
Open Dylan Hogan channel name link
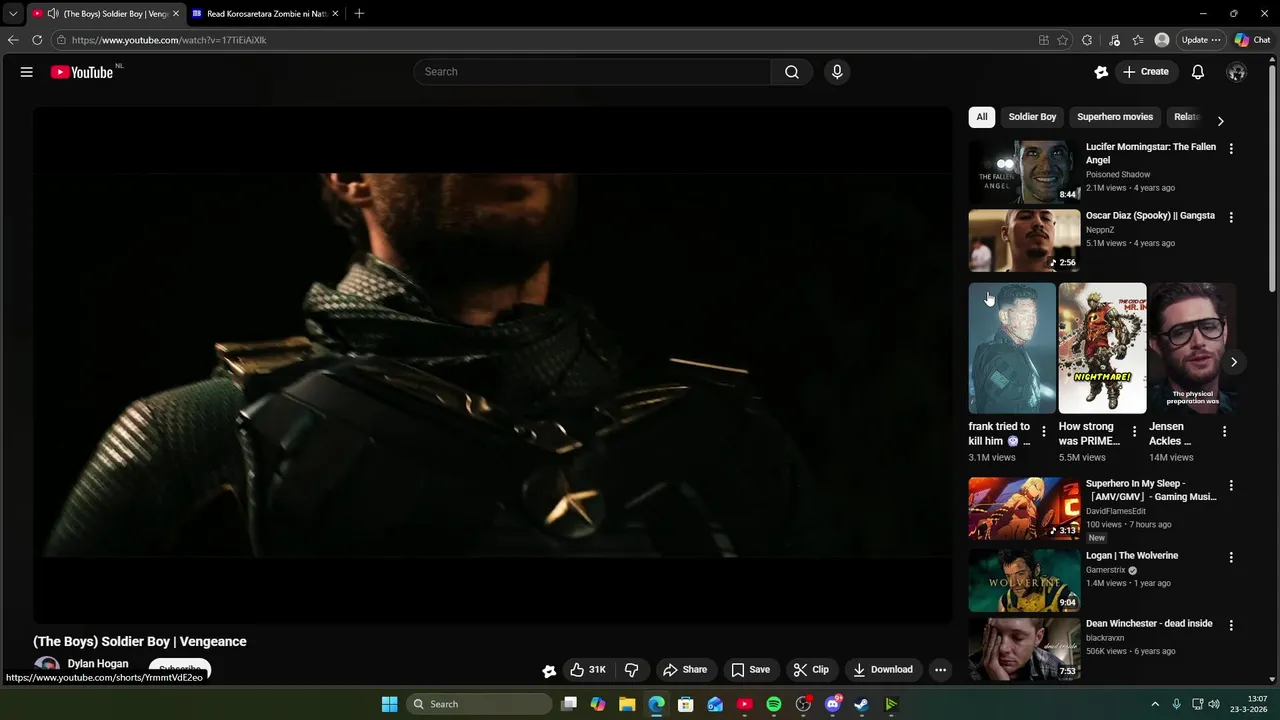point(98,664)
